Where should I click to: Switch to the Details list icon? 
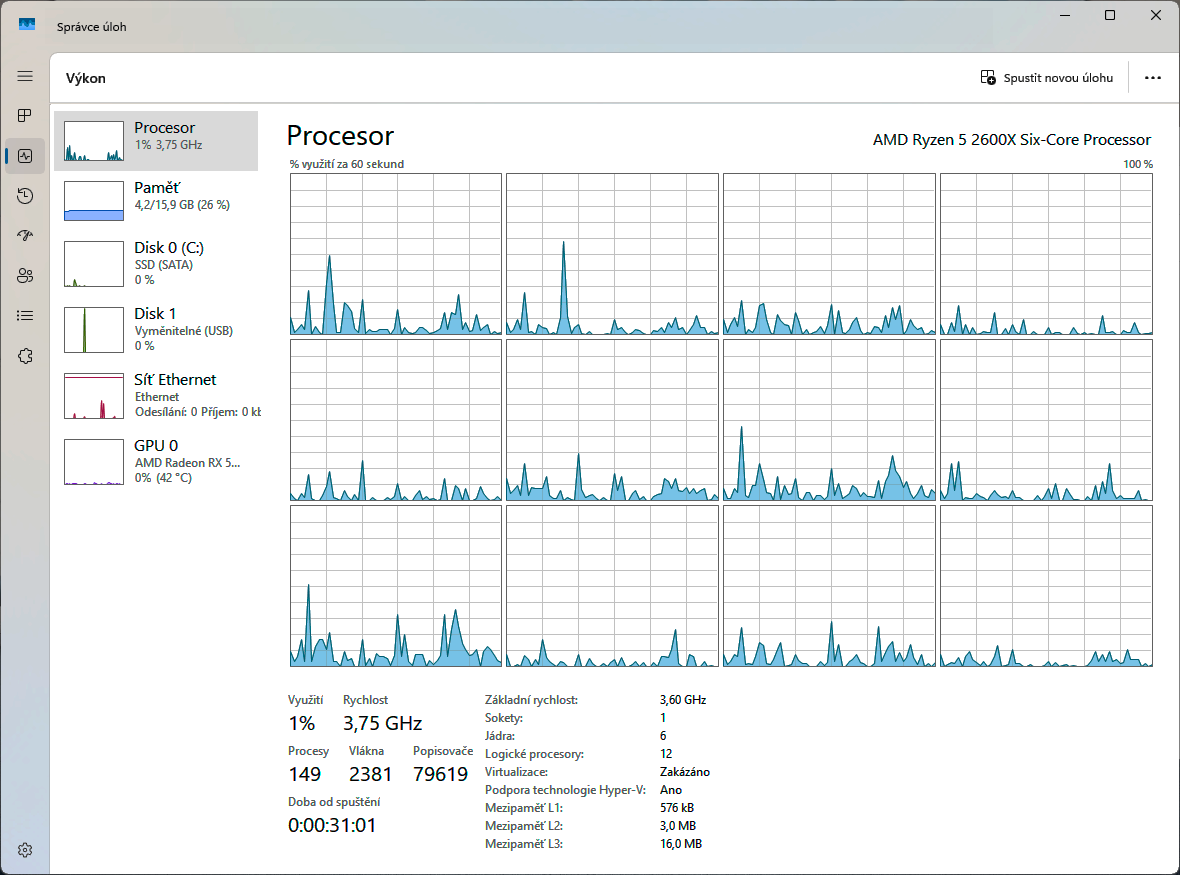(x=25, y=316)
